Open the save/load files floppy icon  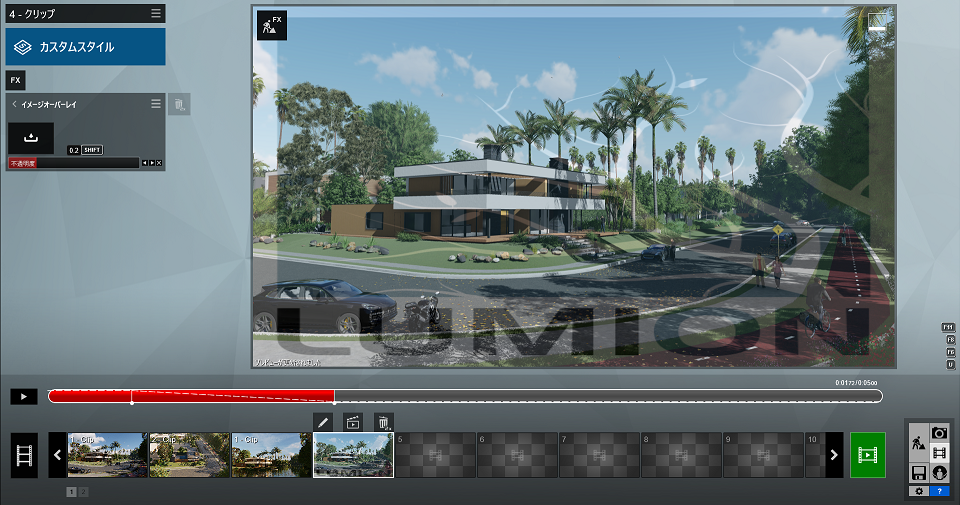(x=918, y=473)
